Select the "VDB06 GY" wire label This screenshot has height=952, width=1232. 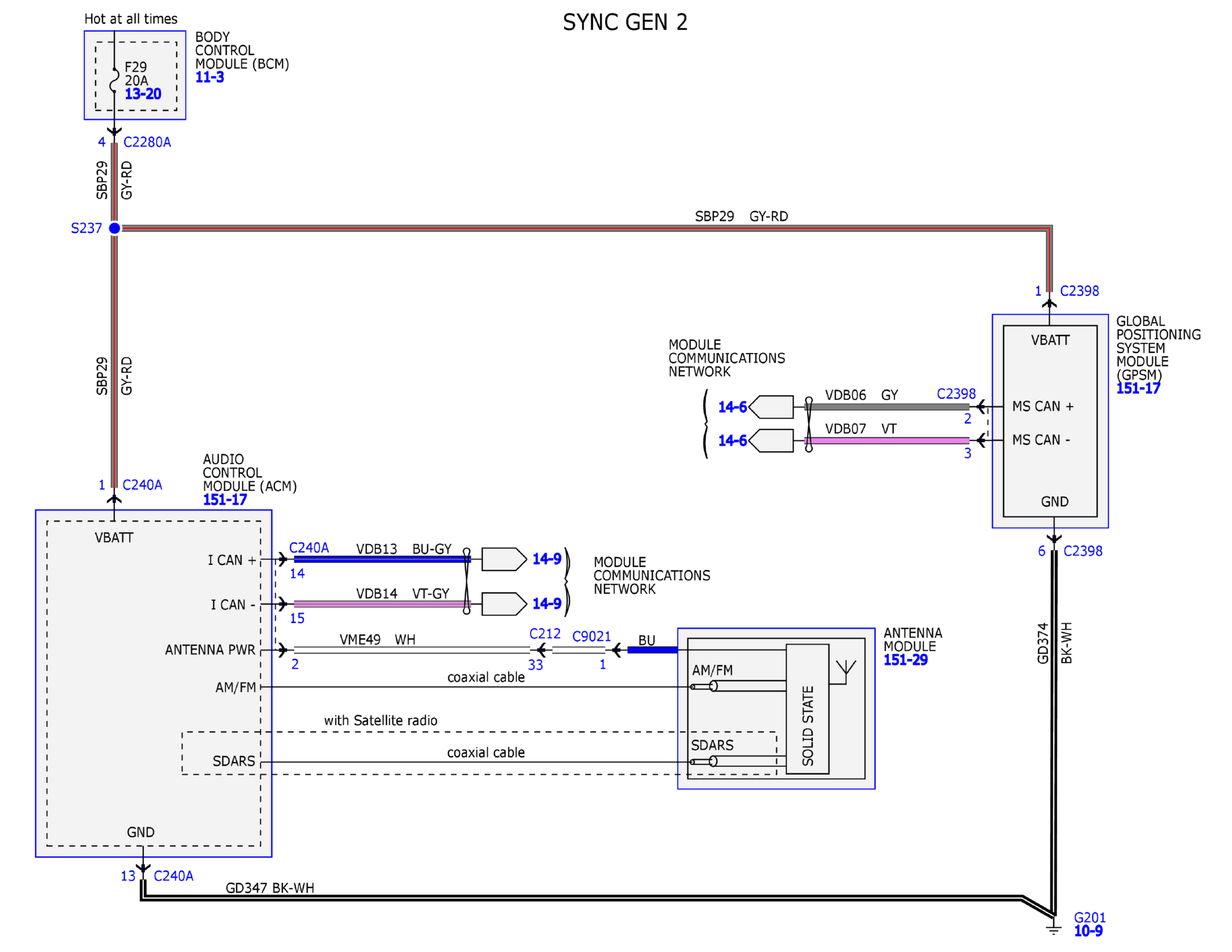pyautogui.click(x=861, y=395)
